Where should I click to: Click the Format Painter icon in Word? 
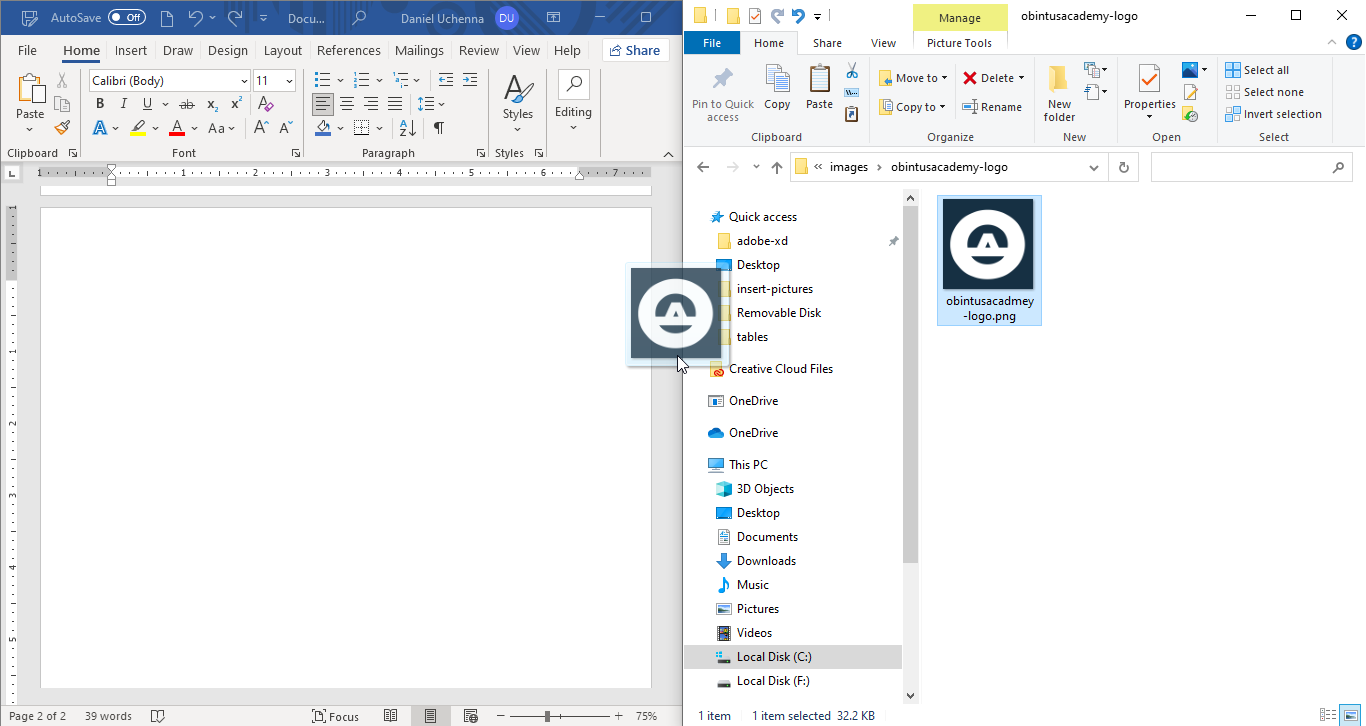[62, 128]
